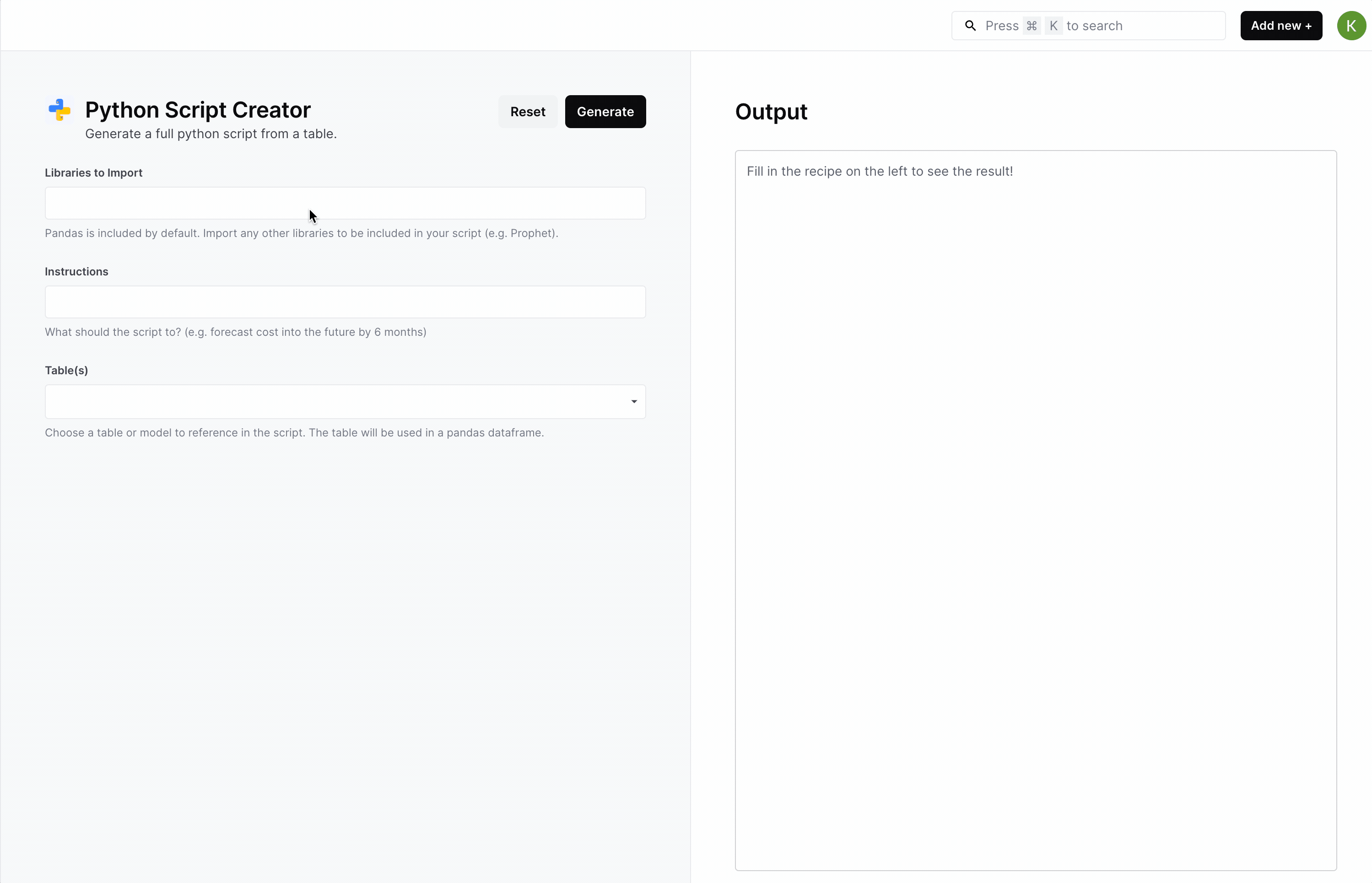Viewport: 1372px width, 883px height.
Task: Click the Libraries to Import label
Action: coord(93,172)
